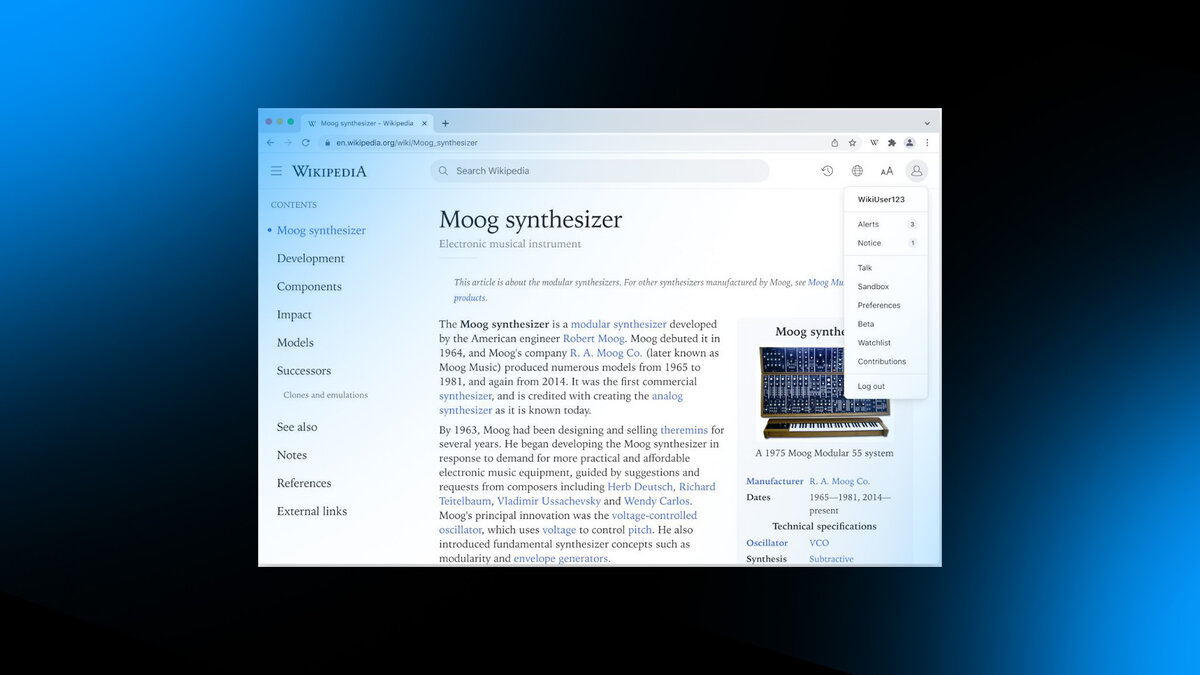Click the browser forward arrow
The height and width of the screenshot is (675, 1200).
tap(288, 143)
